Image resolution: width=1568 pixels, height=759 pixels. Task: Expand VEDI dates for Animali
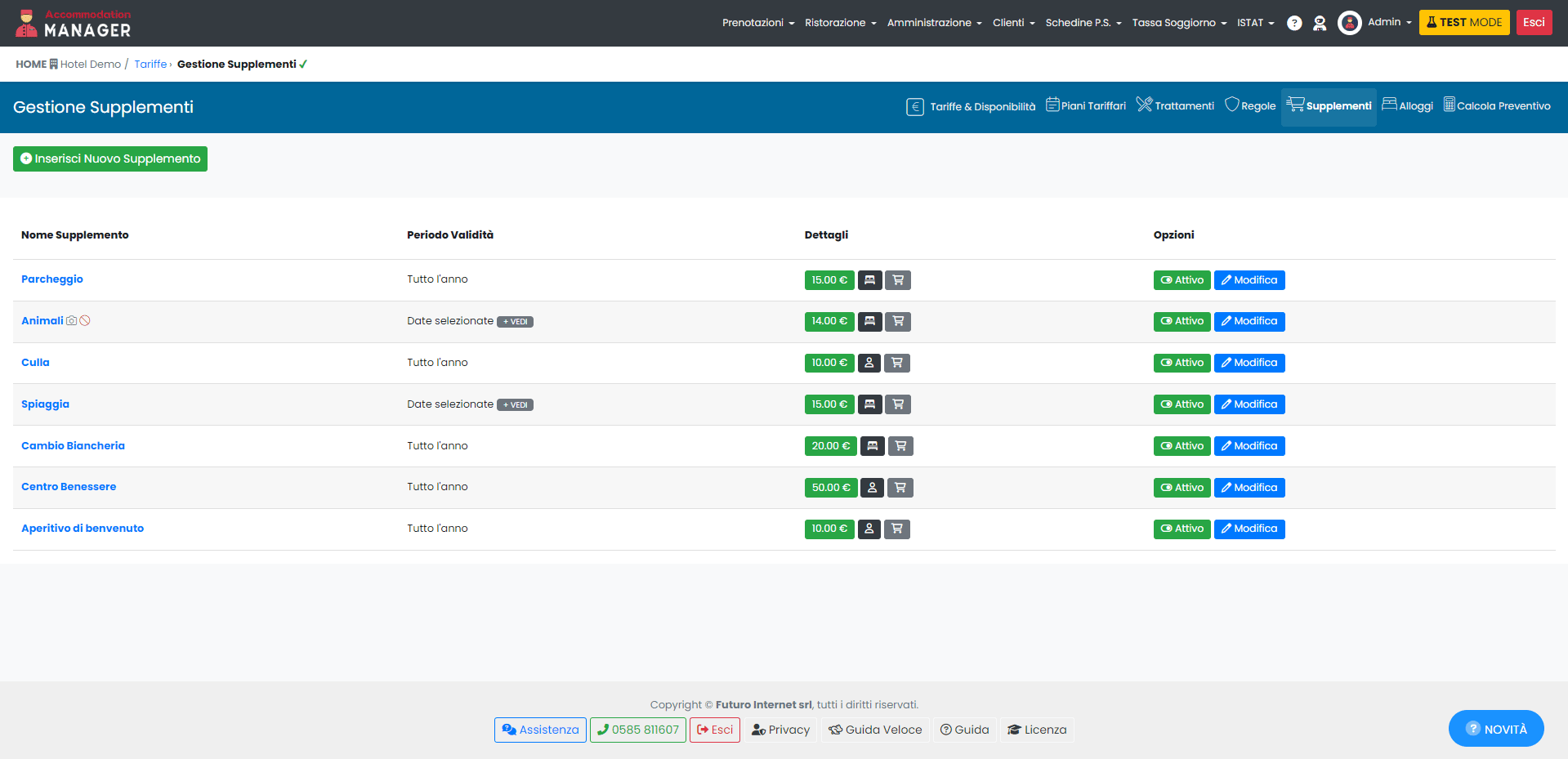516,322
